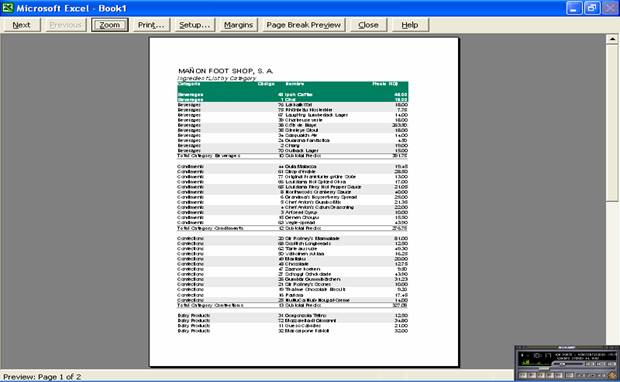620x382 pixels.
Task: Click the Winamp previous track button
Action: pos(523,375)
